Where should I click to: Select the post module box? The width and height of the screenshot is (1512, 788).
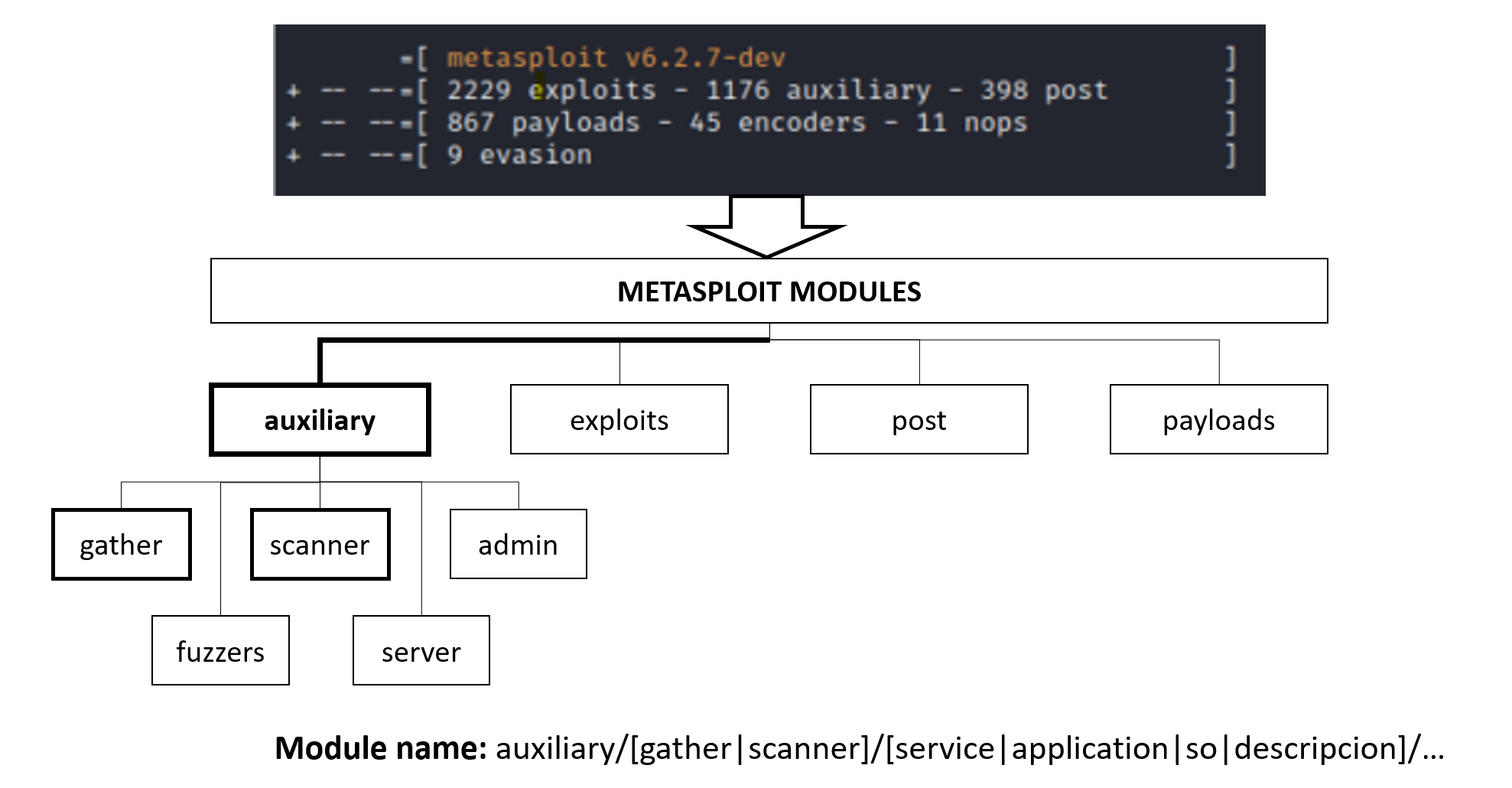tap(918, 419)
